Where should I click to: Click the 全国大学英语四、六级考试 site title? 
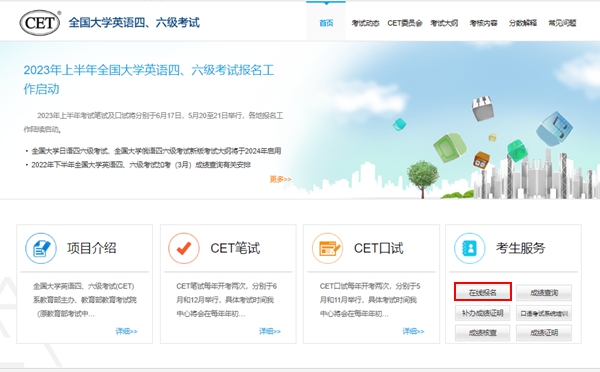(x=134, y=23)
